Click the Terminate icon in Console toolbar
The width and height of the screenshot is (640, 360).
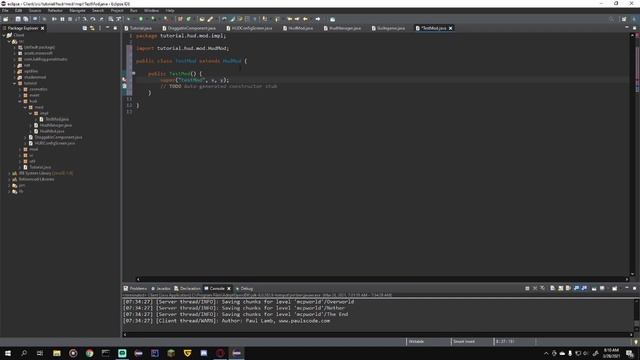pos(527,288)
